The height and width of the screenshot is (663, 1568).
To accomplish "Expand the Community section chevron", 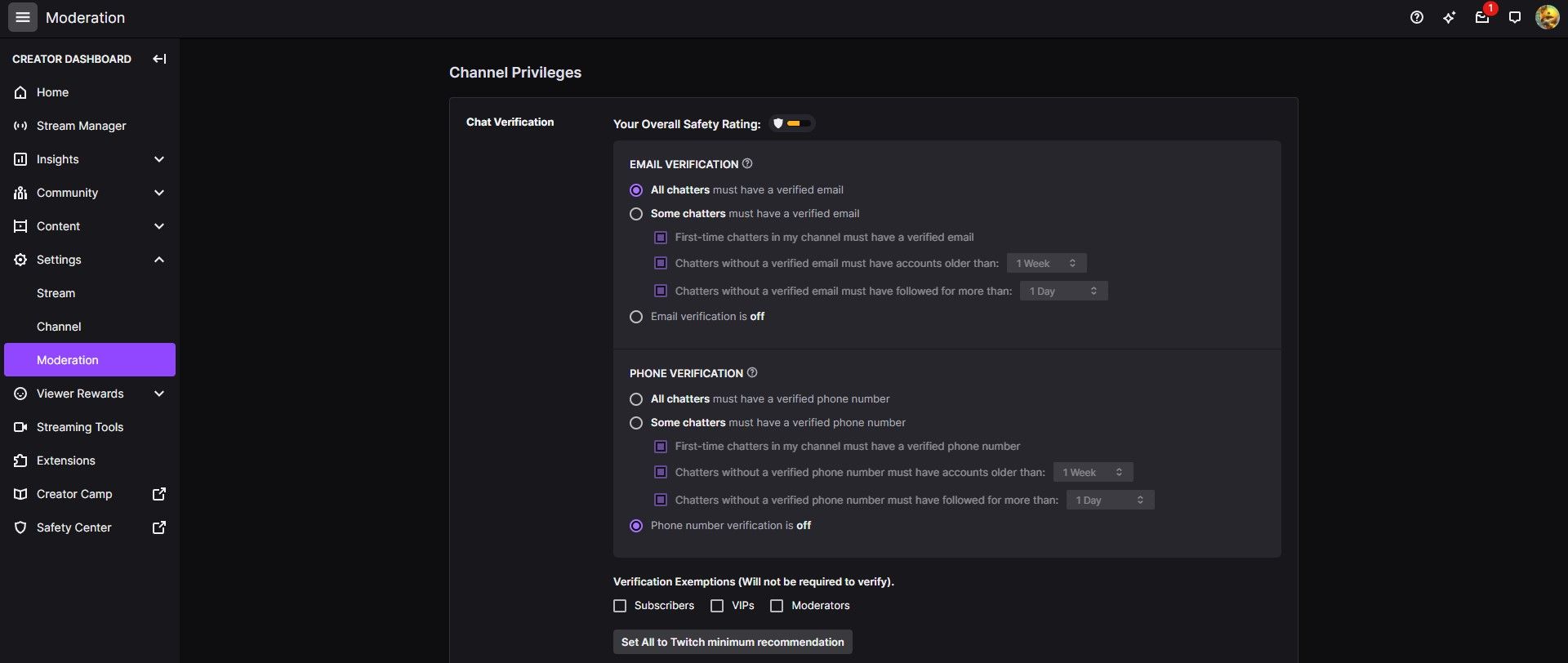I will [x=159, y=193].
